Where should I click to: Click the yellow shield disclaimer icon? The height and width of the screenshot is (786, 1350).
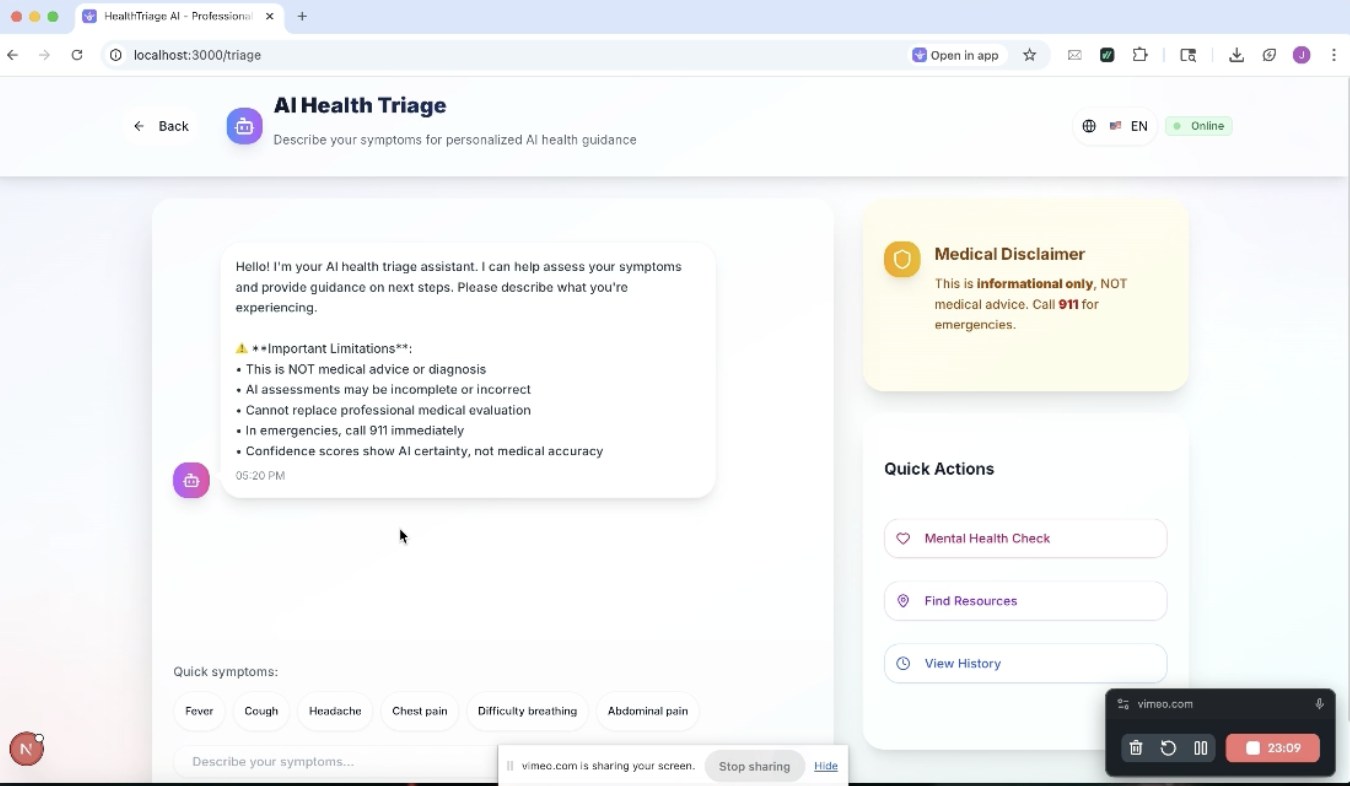pyautogui.click(x=902, y=259)
